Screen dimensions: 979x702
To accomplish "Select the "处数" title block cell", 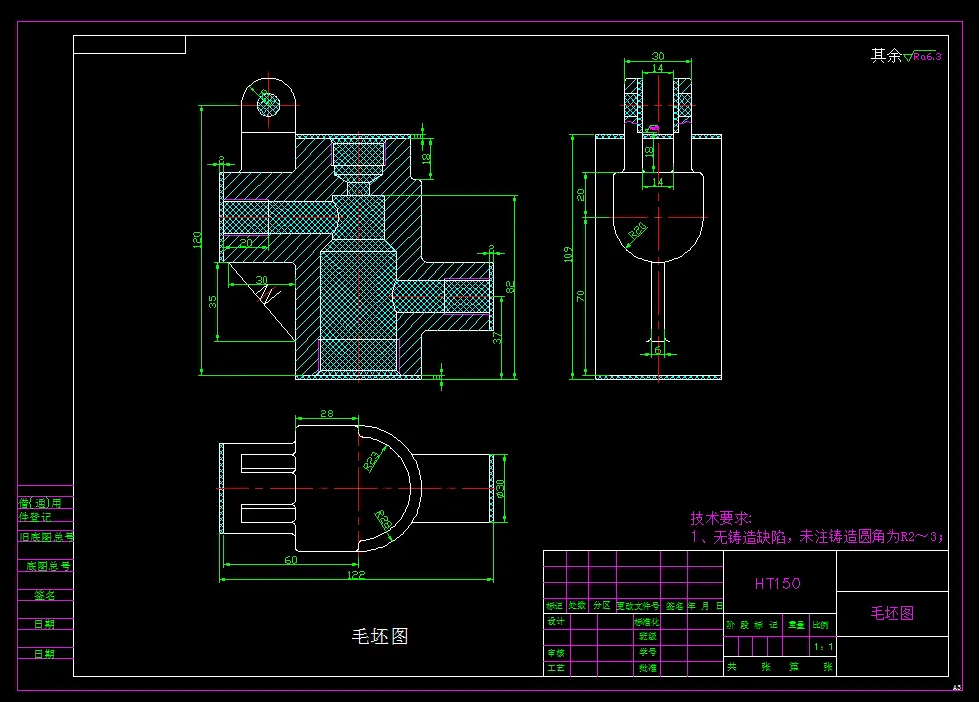I will coord(578,606).
